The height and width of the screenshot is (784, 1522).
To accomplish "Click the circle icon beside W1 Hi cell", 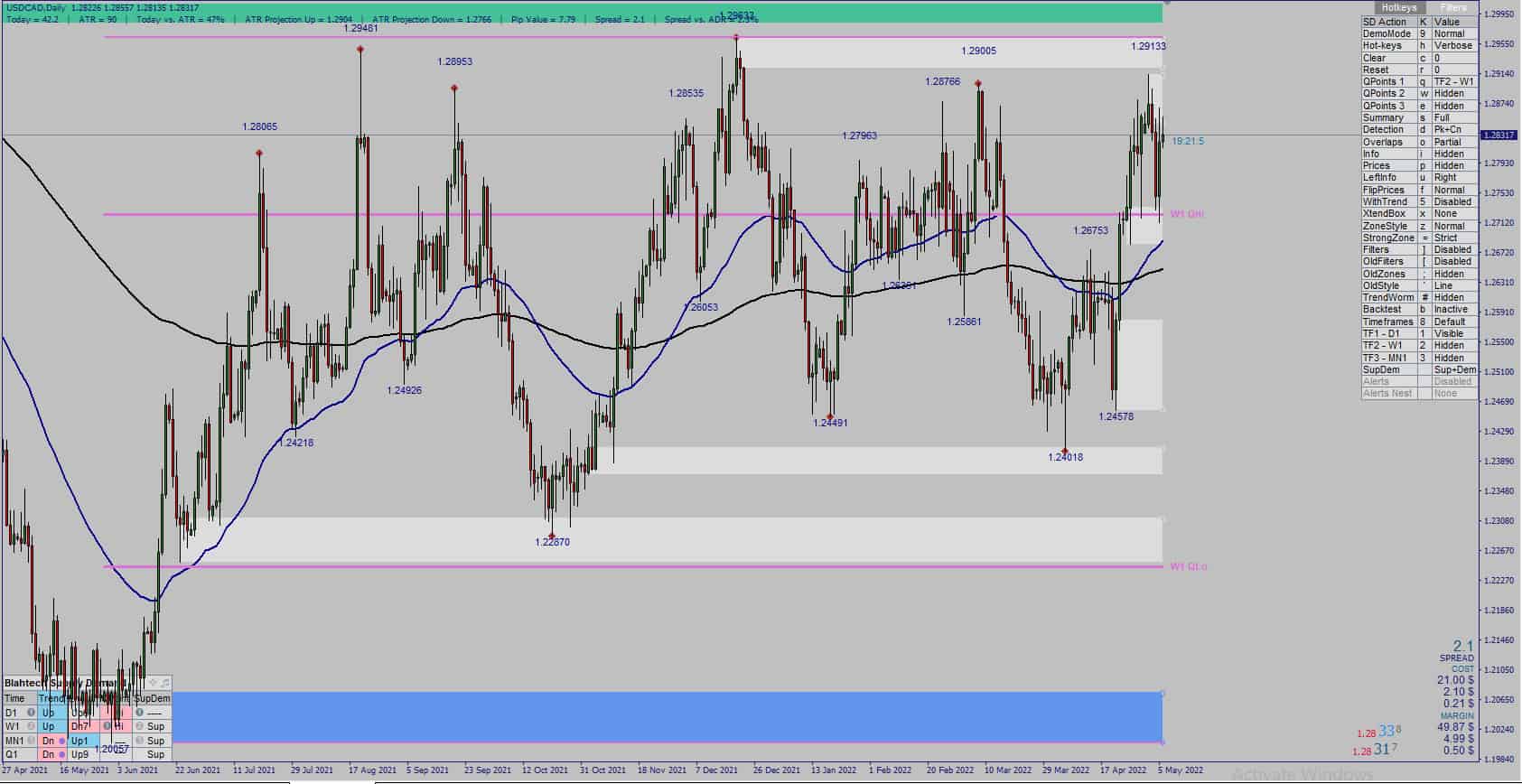I will pos(107,726).
